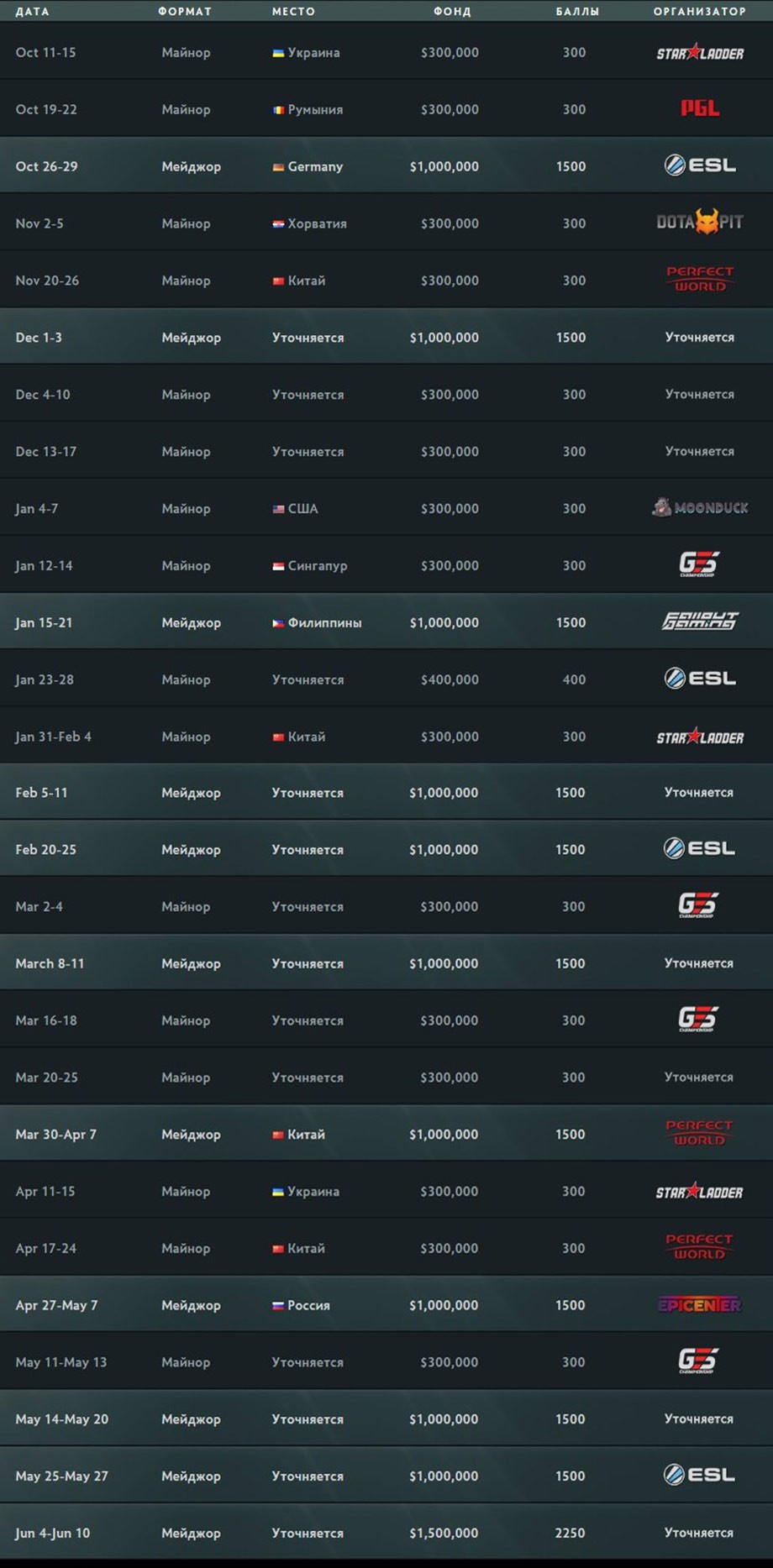
Task: Sort by the ДАТА column header
Action: tap(32, 11)
